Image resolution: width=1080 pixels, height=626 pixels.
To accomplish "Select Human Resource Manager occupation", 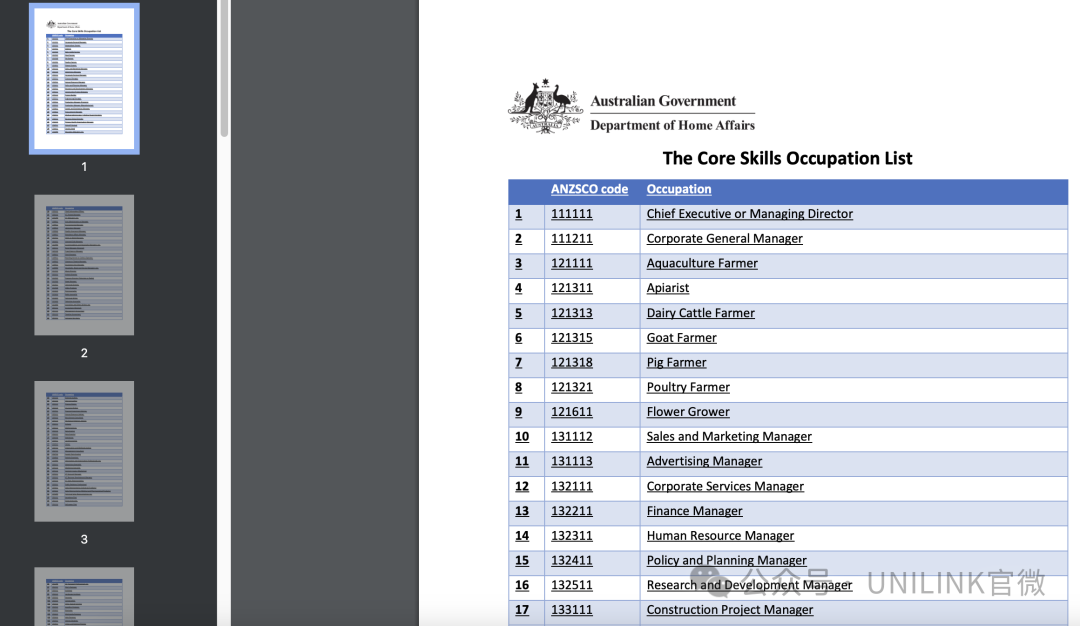I will (720, 536).
